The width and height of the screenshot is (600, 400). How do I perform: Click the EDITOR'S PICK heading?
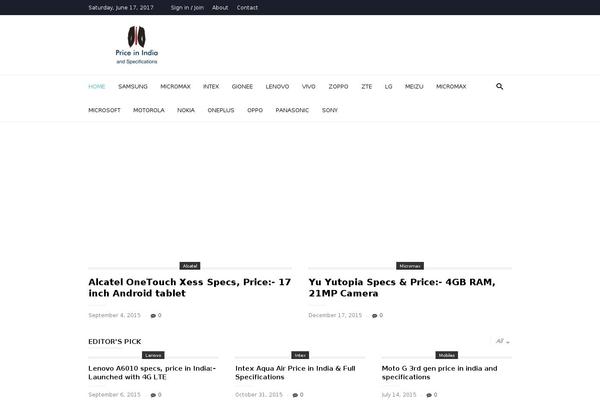115,341
